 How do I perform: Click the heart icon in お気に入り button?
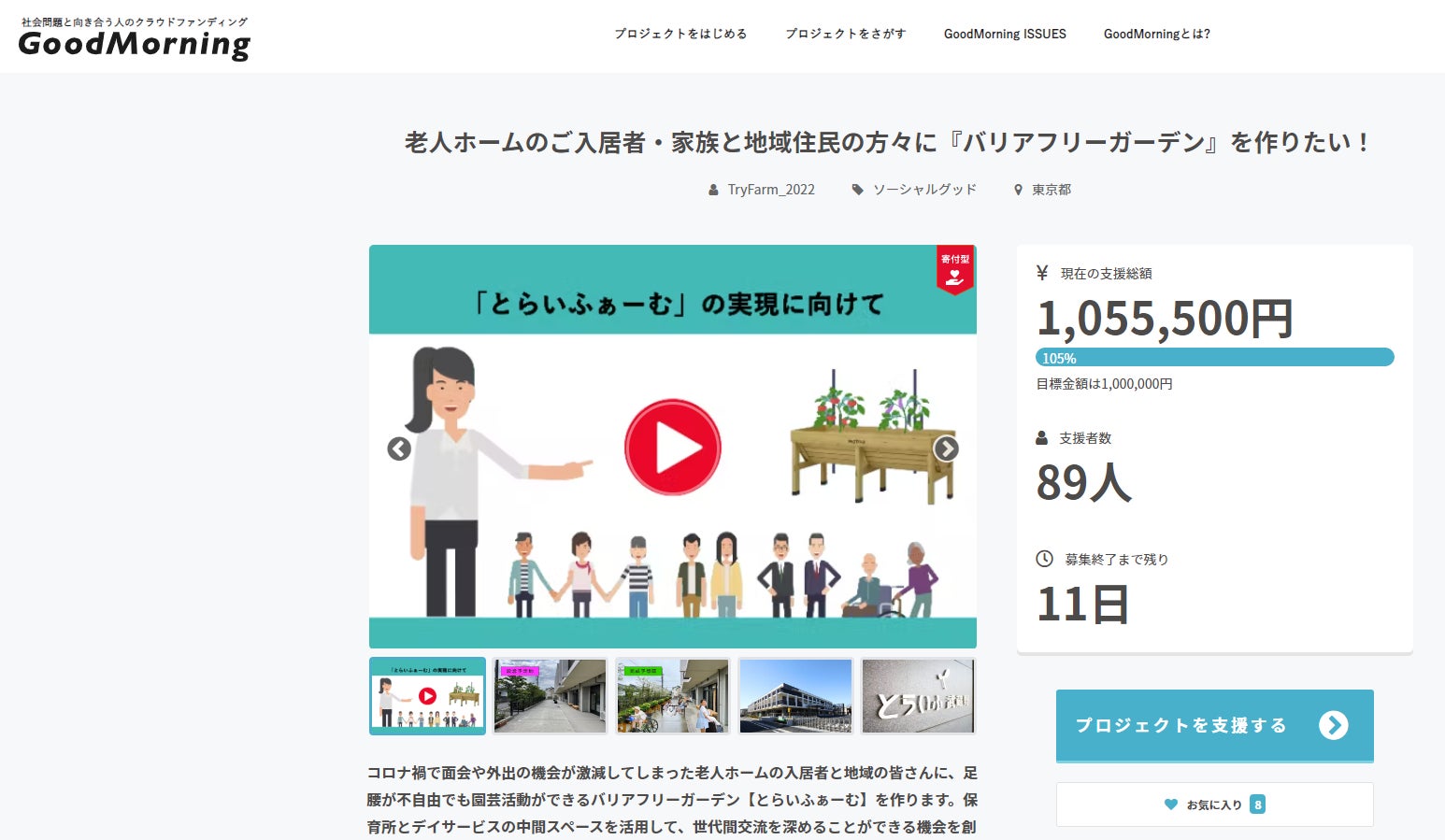1170,804
